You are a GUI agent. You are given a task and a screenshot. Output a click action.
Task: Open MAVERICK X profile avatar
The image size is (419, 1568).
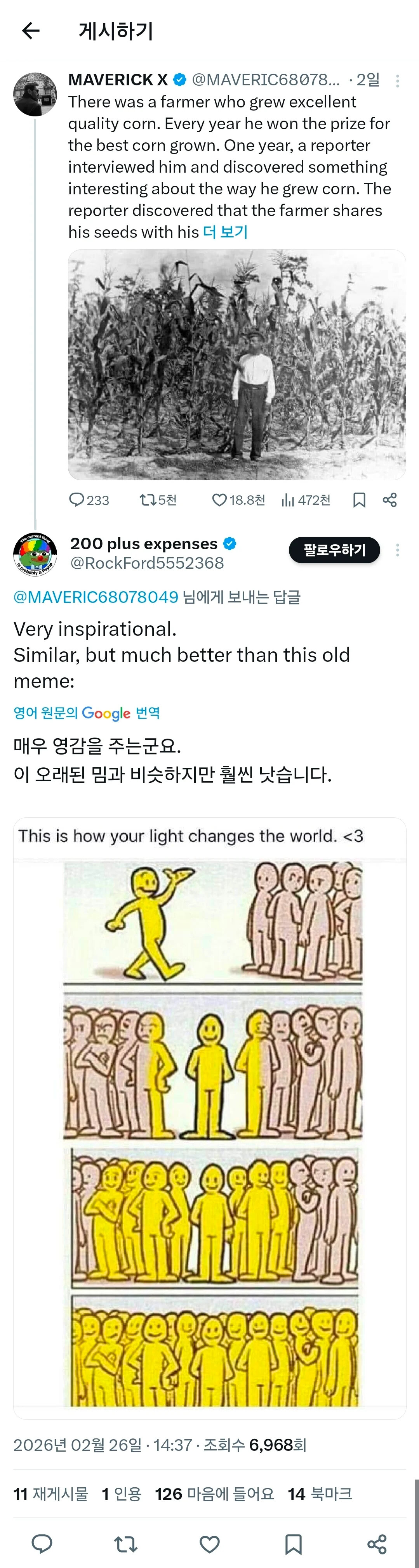pyautogui.click(x=35, y=94)
